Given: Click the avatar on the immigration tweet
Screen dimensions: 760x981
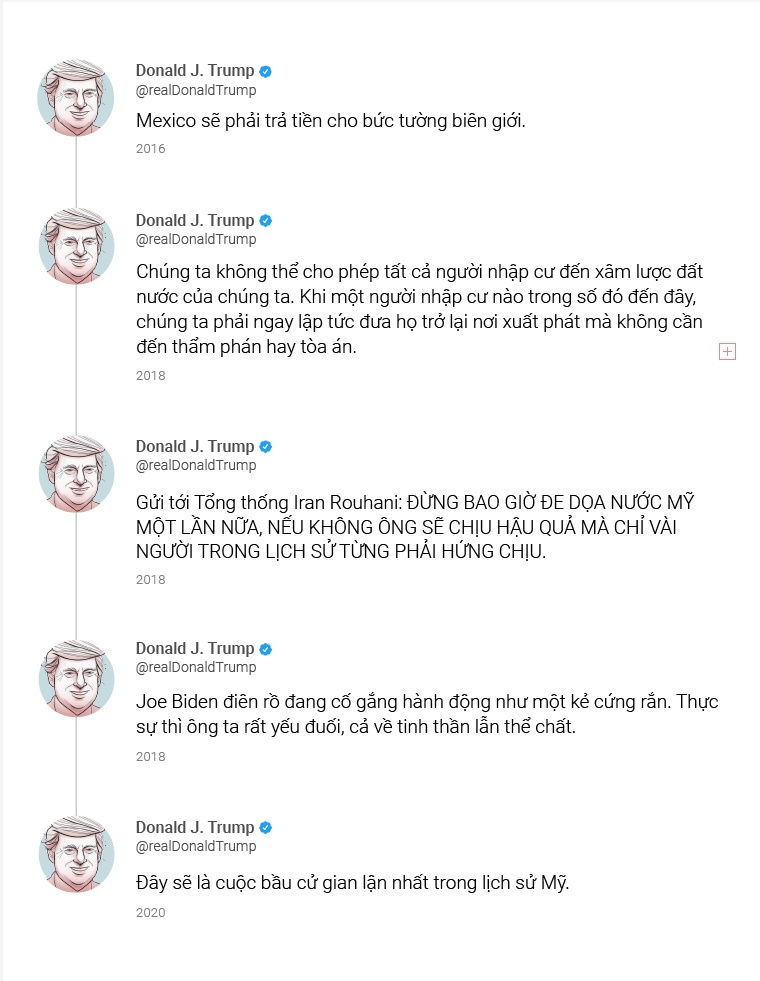Looking at the screenshot, I should (x=76, y=247).
